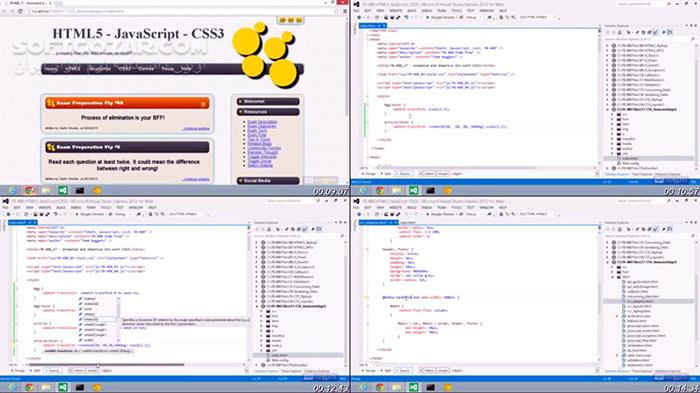Open File Explorer from top-left frame taskbar

click(46, 191)
